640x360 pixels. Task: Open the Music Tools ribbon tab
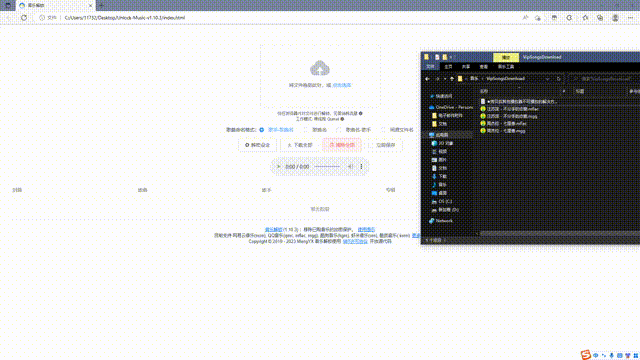(506, 67)
